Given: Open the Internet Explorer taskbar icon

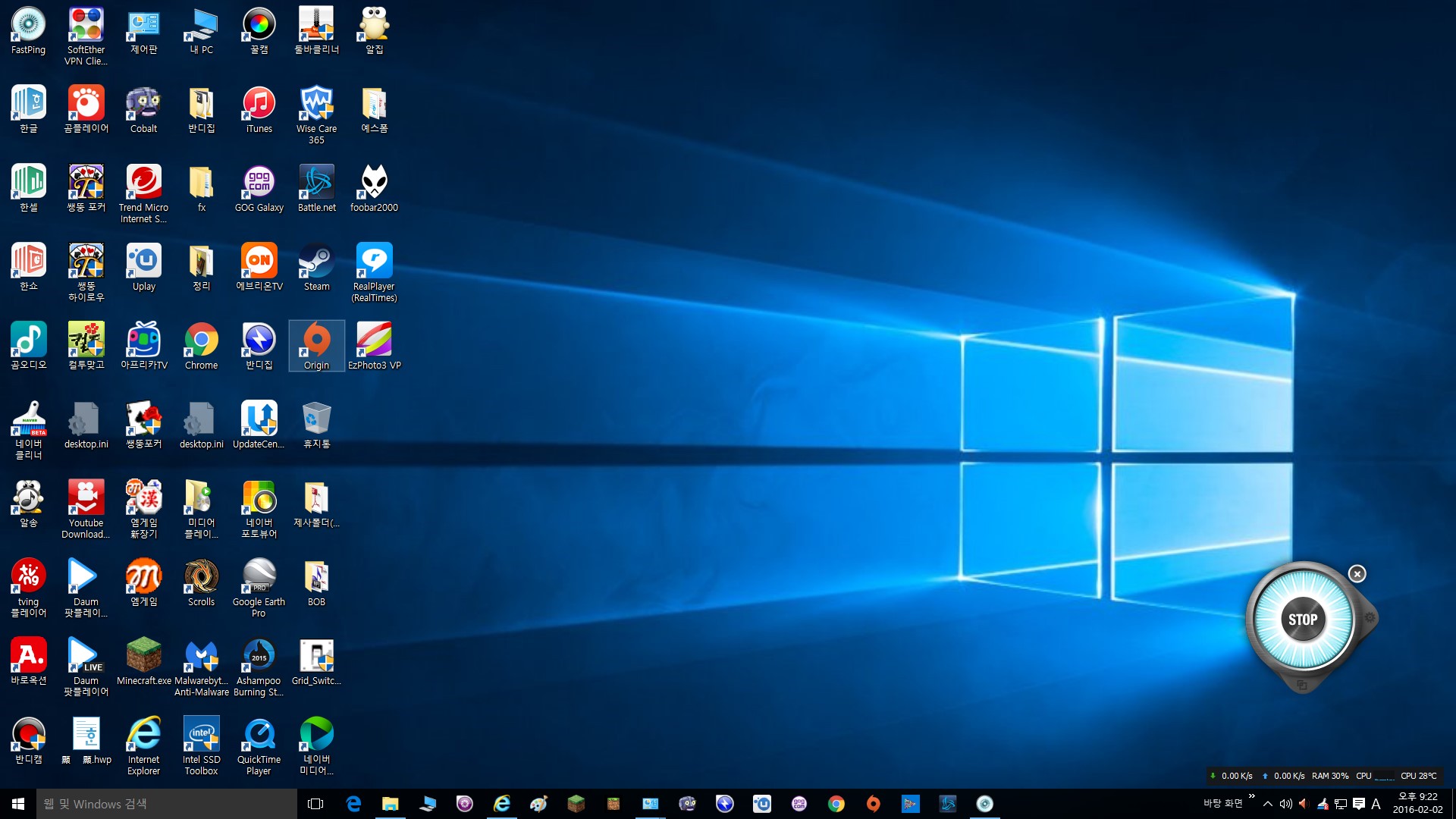Looking at the screenshot, I should [502, 804].
